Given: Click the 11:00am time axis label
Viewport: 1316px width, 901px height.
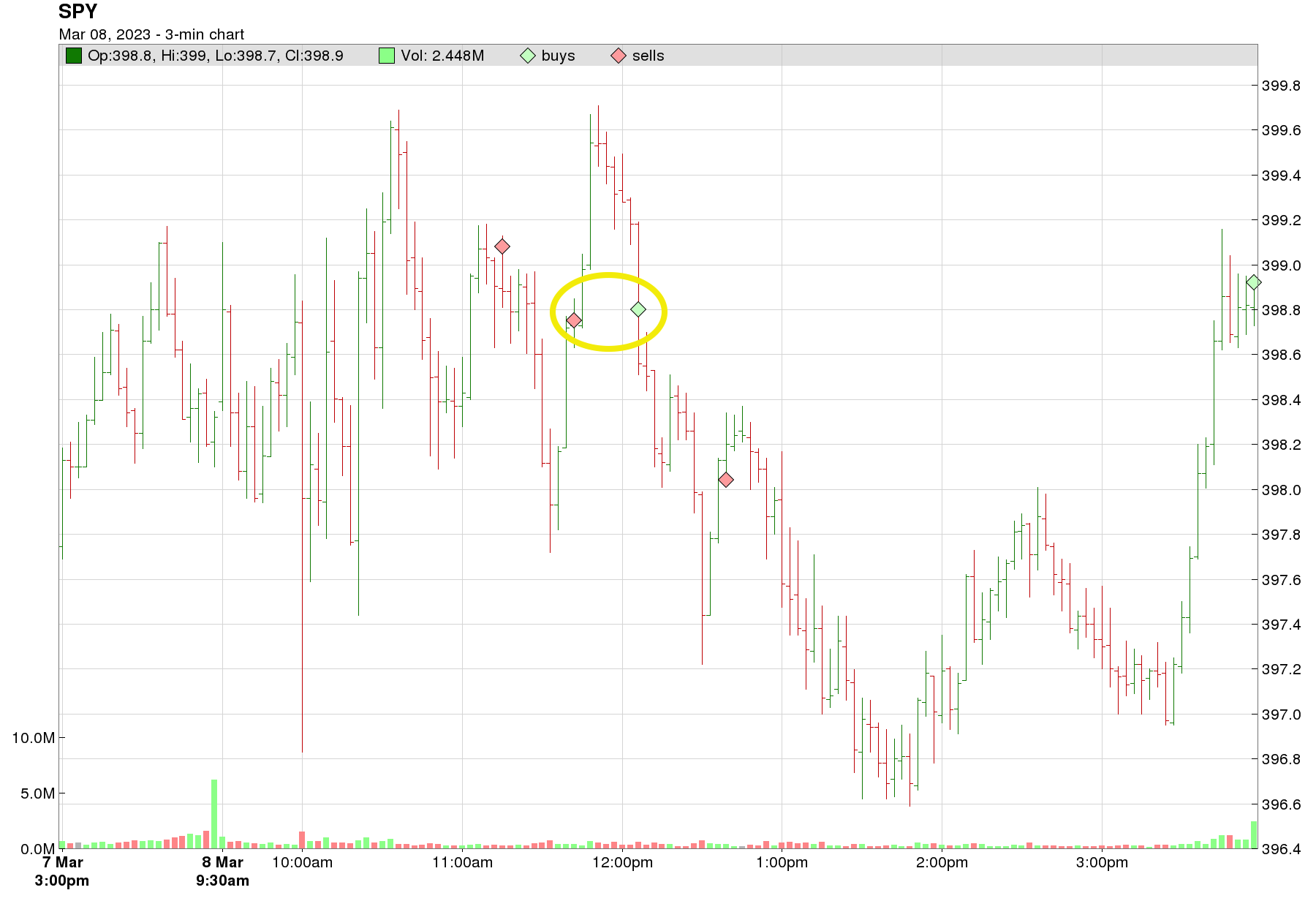Looking at the screenshot, I should (462, 862).
